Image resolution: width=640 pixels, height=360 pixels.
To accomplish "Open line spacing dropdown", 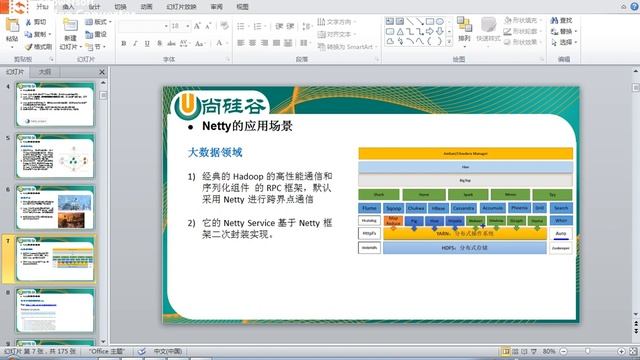I will pos(306,26).
